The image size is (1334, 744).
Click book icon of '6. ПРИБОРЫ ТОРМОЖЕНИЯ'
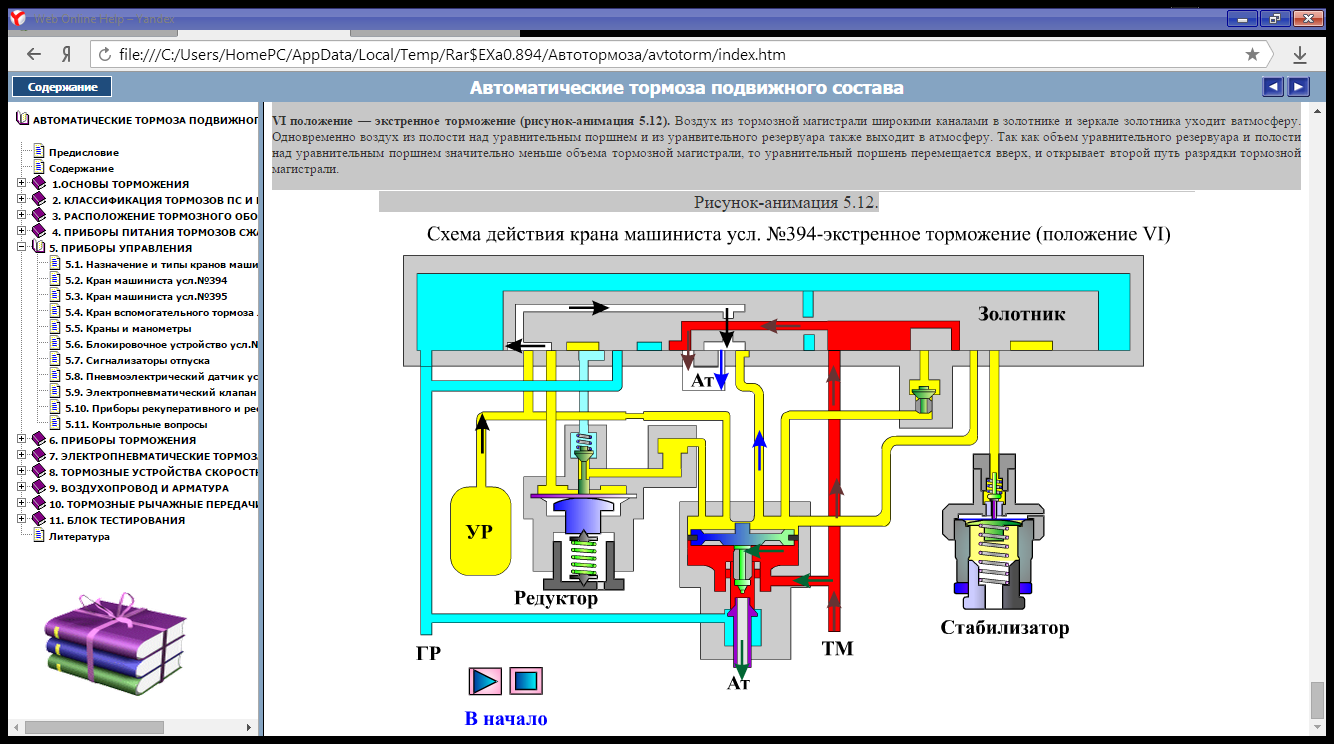point(39,440)
